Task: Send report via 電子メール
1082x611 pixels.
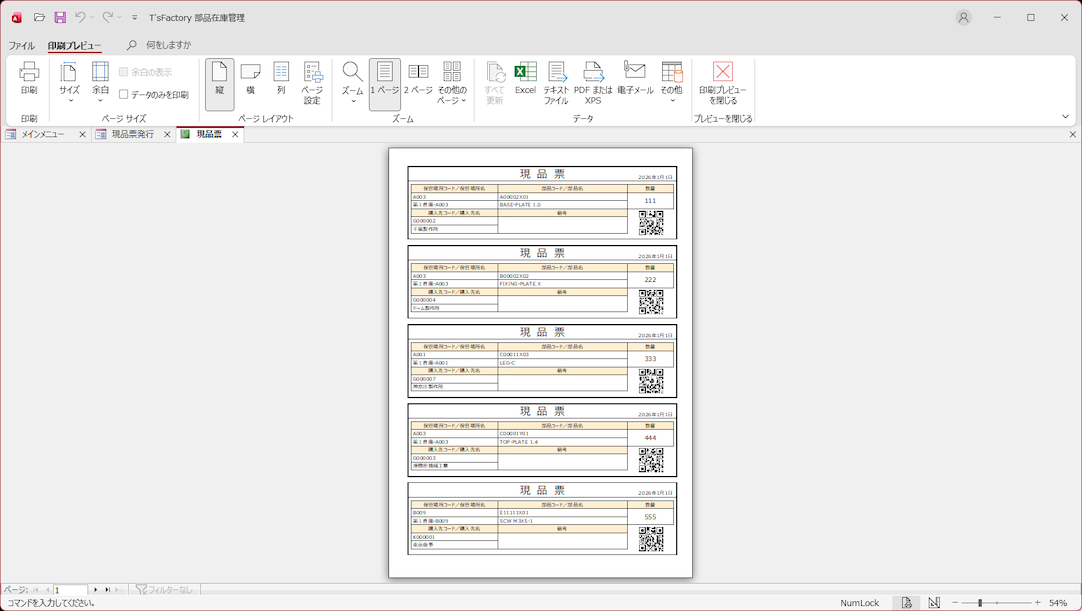Action: (635, 79)
